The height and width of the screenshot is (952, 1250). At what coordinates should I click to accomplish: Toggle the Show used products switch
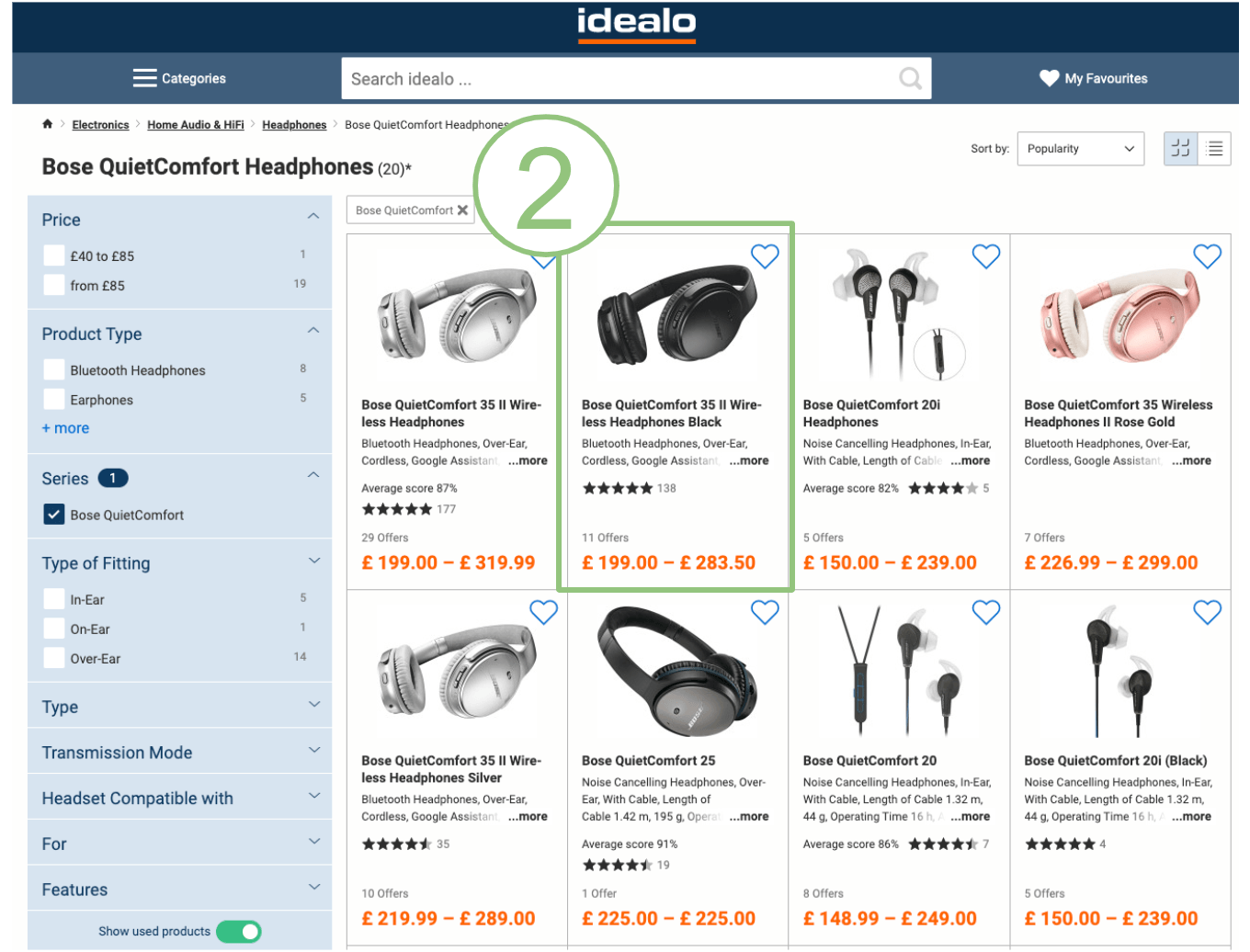point(239,932)
